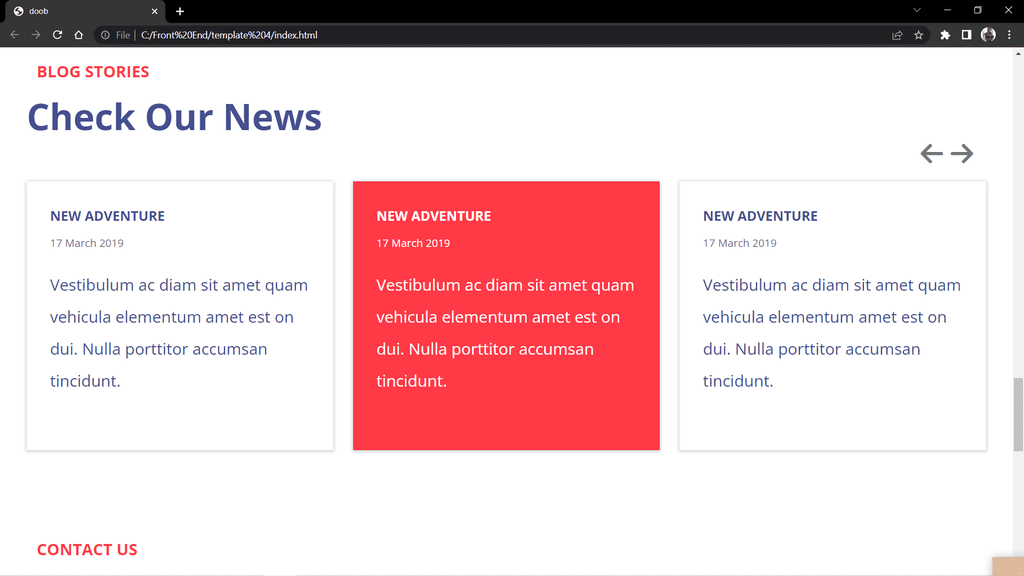Go to the previous blog slide
The image size is (1024, 576).
point(931,153)
